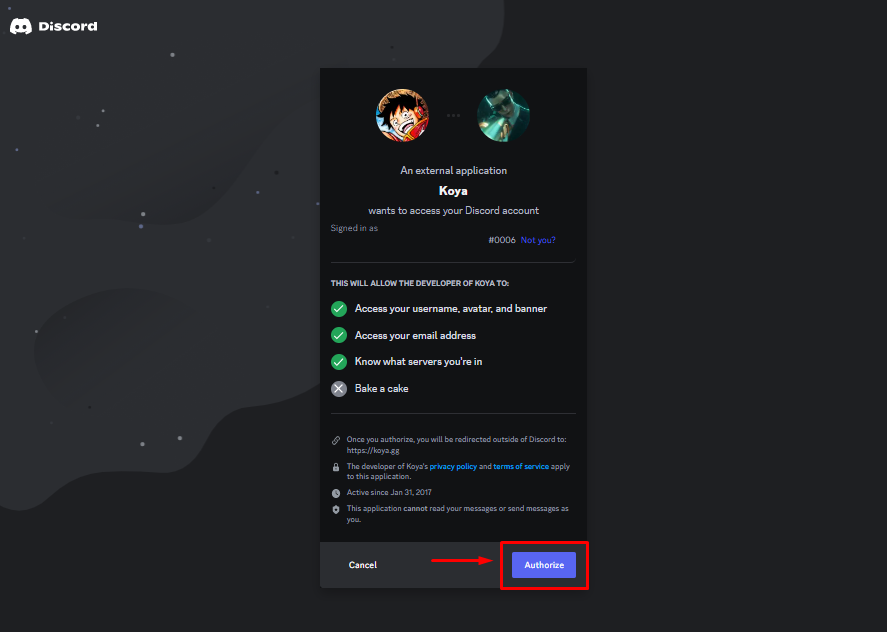The width and height of the screenshot is (887, 632).
Task: Click the lock icon beside privacy notice
Action: point(336,467)
